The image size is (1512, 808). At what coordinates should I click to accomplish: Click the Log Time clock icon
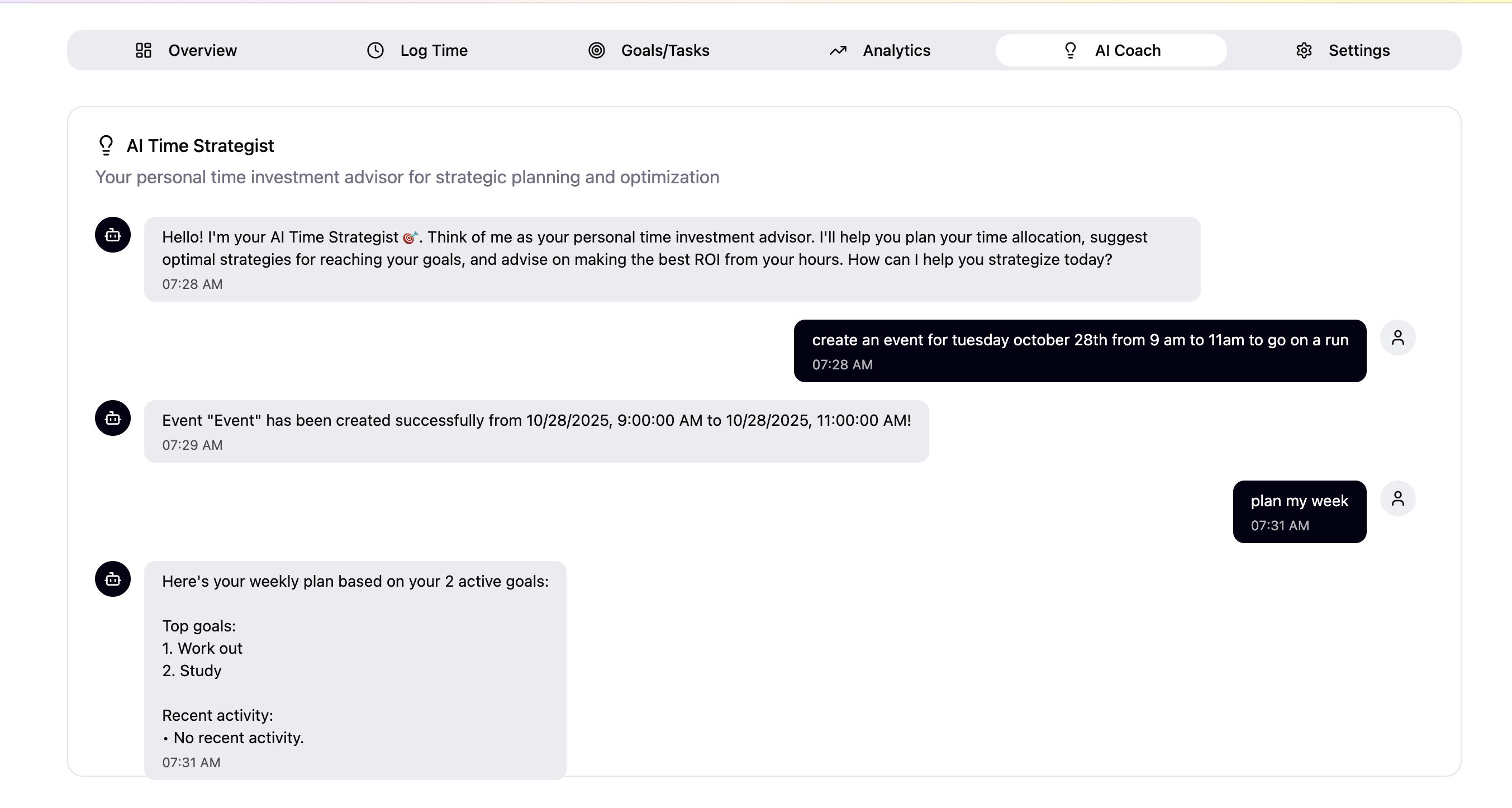click(375, 50)
